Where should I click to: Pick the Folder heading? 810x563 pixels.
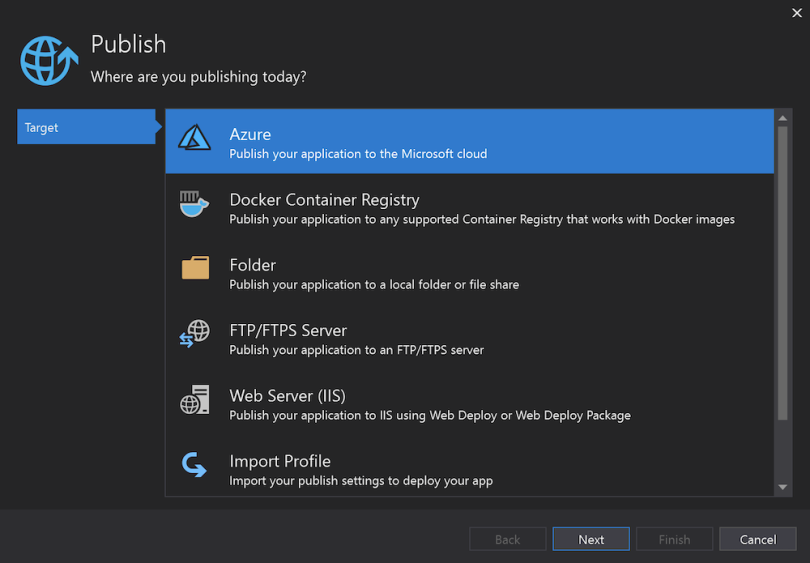pos(253,265)
